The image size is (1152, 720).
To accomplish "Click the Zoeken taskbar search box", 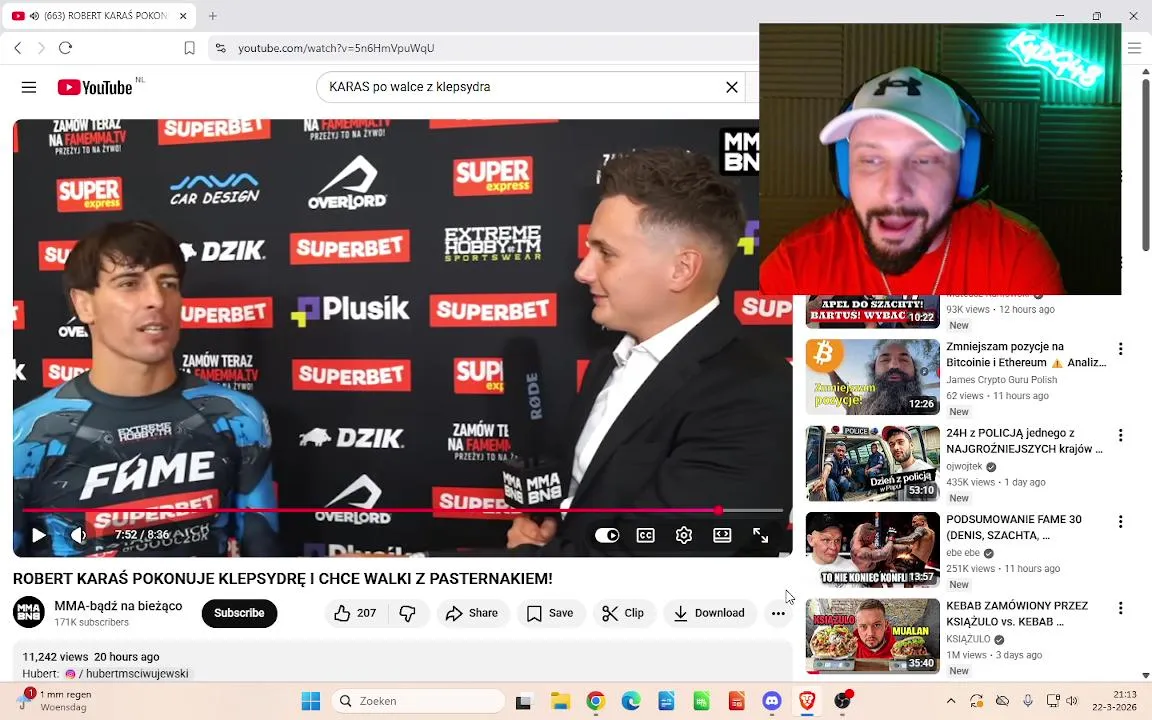I will pyautogui.click(x=418, y=701).
